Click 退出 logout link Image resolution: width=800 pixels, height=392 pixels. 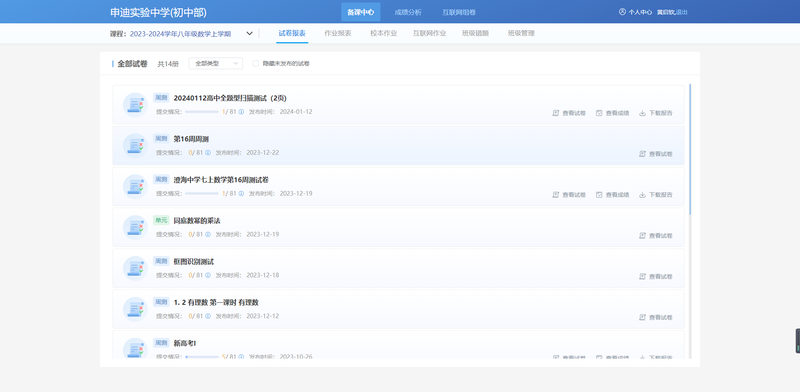682,12
